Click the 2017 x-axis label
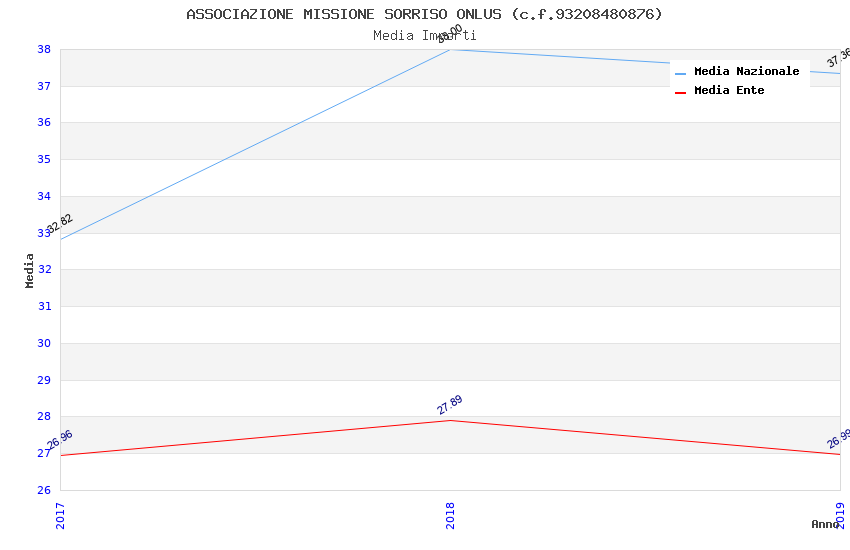This screenshot has height=550, width=850. click(x=60, y=516)
